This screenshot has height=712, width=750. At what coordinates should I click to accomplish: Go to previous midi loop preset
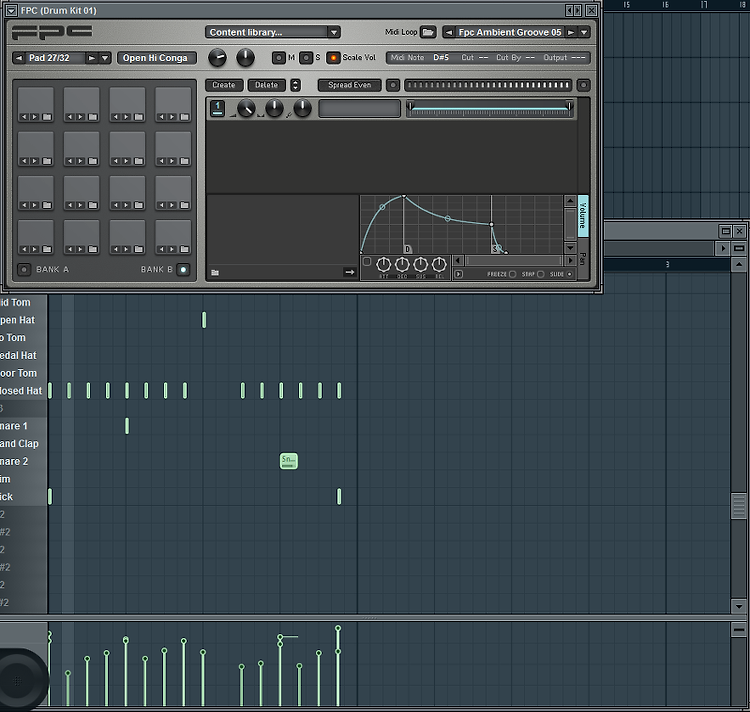click(449, 33)
